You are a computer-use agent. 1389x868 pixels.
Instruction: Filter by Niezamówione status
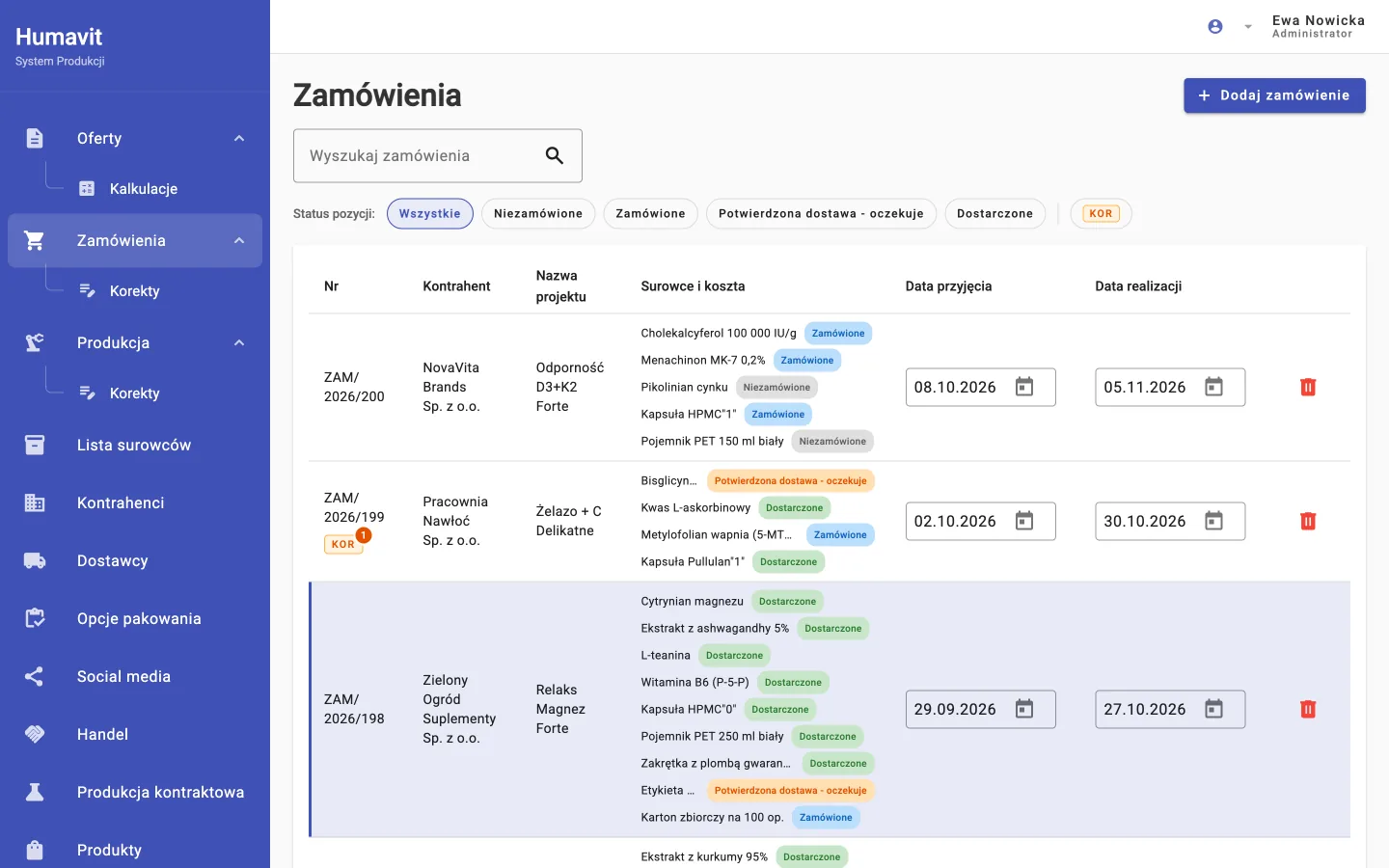[x=538, y=213]
